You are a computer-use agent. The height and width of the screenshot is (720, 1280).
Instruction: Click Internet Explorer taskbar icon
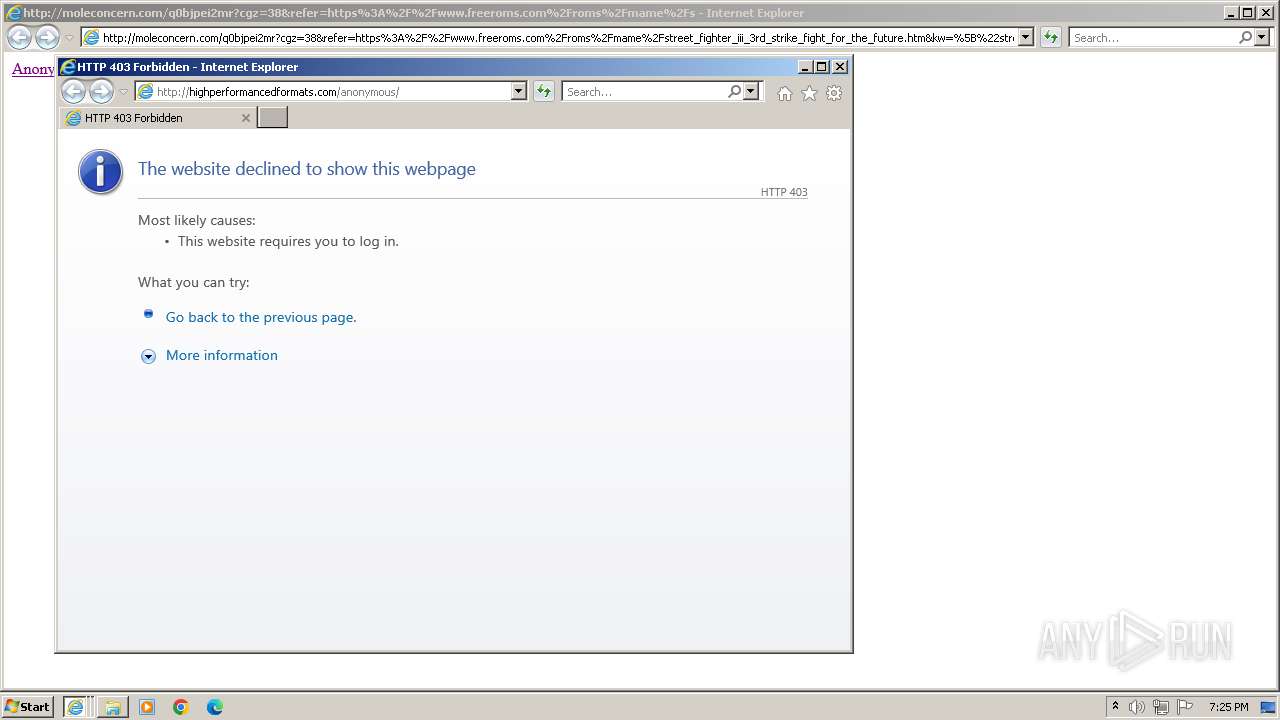coord(76,707)
